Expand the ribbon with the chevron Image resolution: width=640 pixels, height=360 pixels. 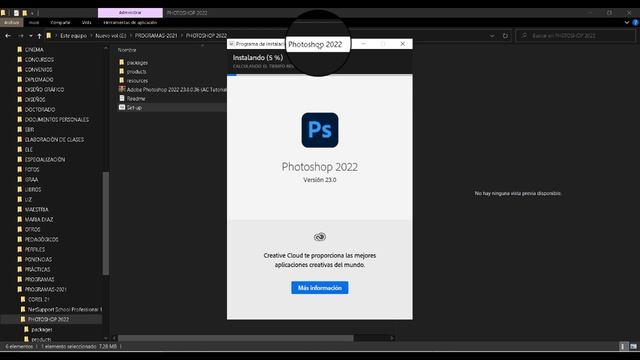627,22
